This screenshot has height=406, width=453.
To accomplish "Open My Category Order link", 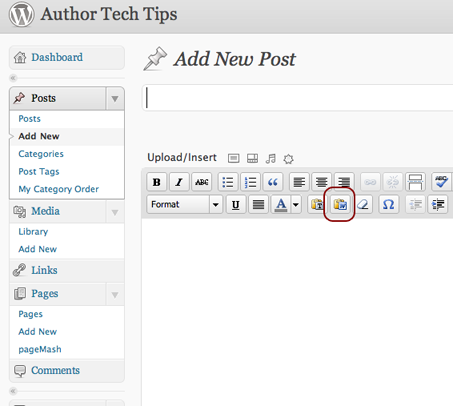I will 59,189.
